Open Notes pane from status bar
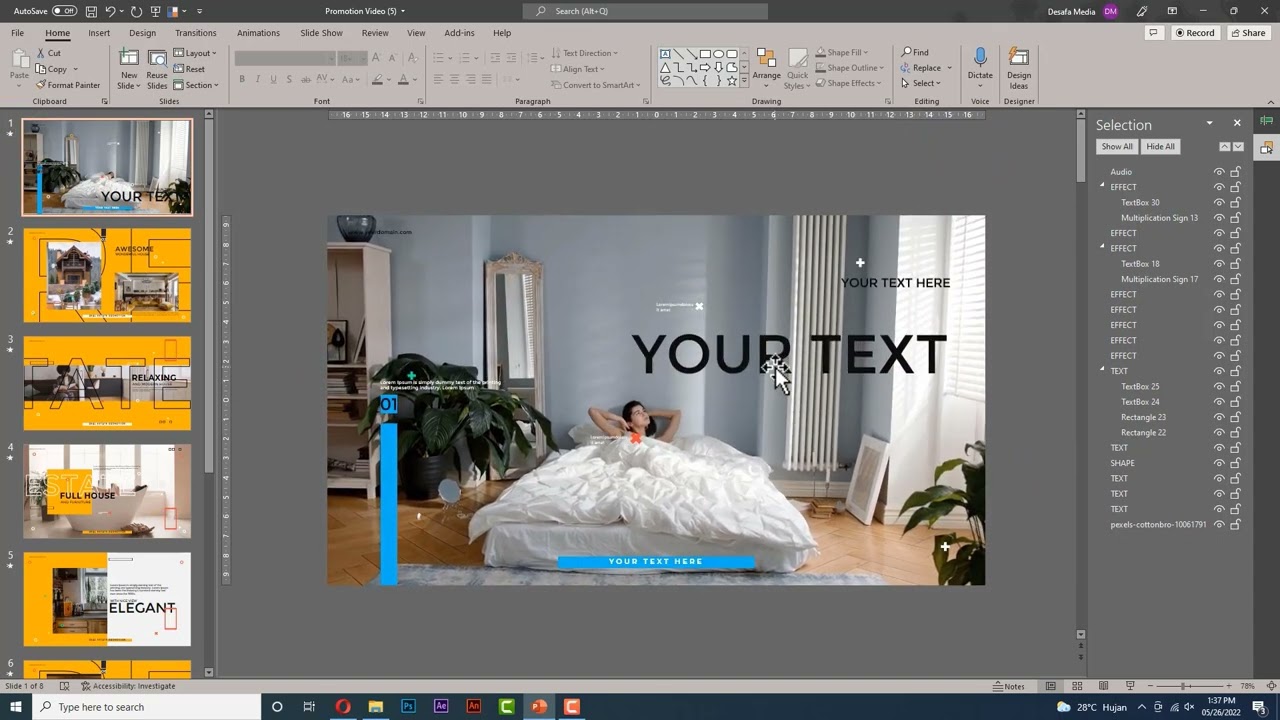Viewport: 1280px width, 720px height. [1009, 686]
